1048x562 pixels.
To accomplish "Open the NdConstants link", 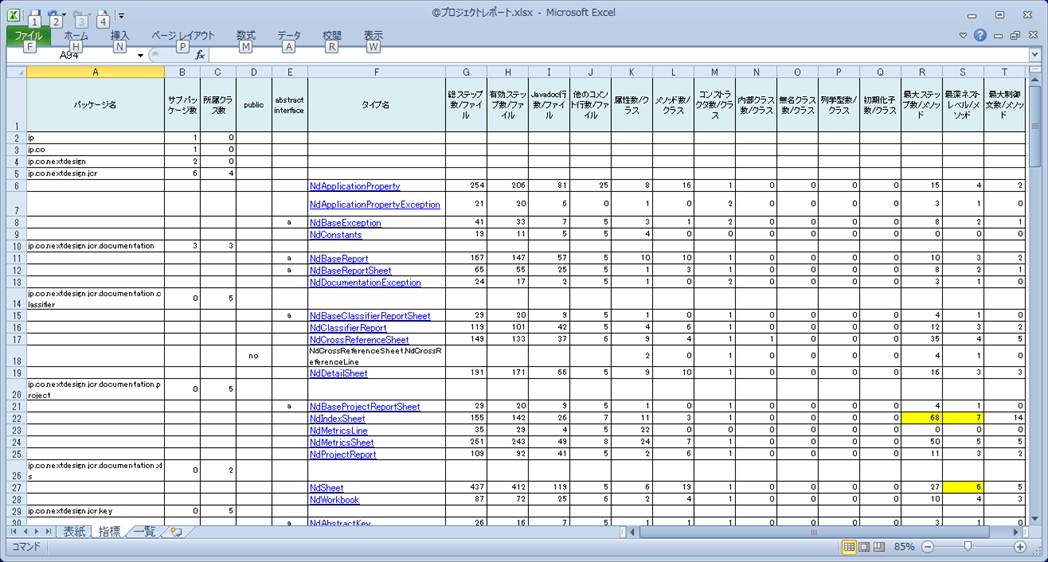I will click(x=336, y=235).
